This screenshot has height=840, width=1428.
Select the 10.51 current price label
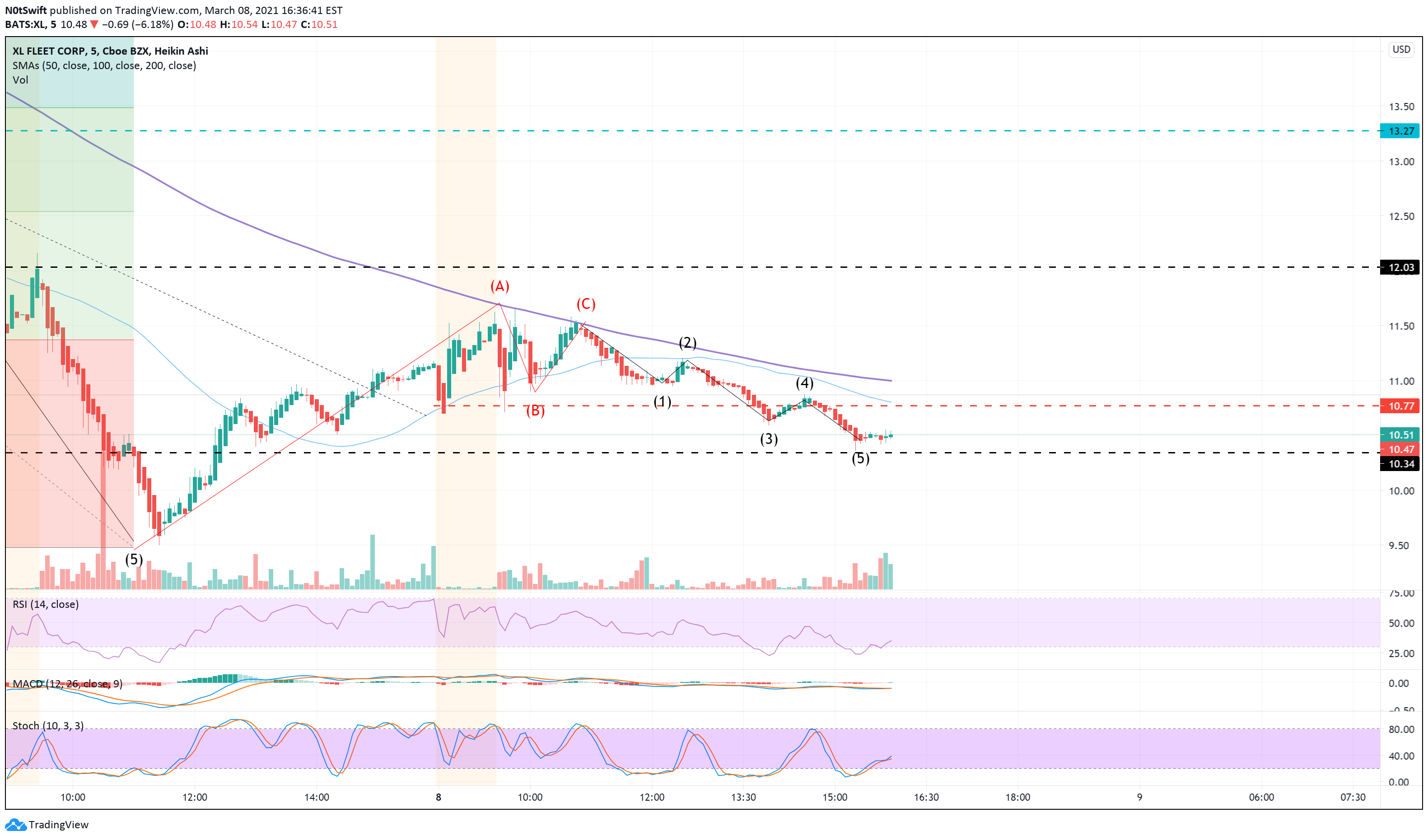pos(1400,435)
